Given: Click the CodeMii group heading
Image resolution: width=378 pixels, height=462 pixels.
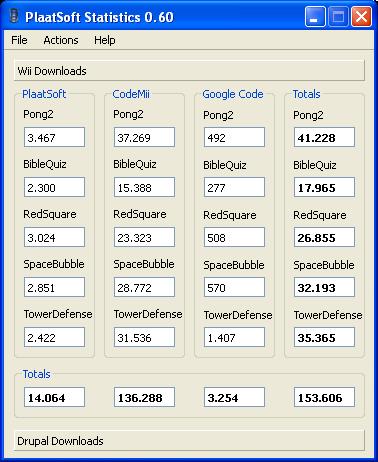Looking at the screenshot, I should coord(131,94).
